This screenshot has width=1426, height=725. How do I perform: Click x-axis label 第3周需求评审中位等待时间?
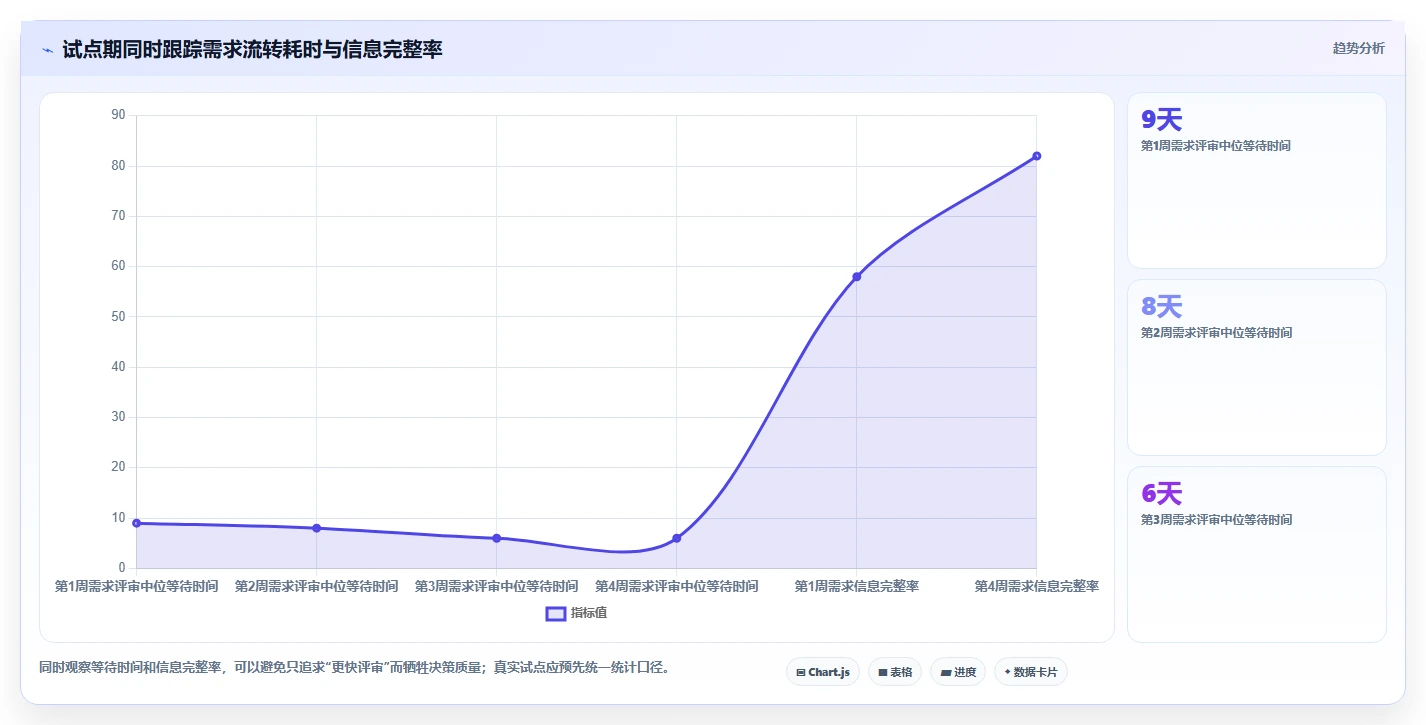pyautogui.click(x=497, y=586)
